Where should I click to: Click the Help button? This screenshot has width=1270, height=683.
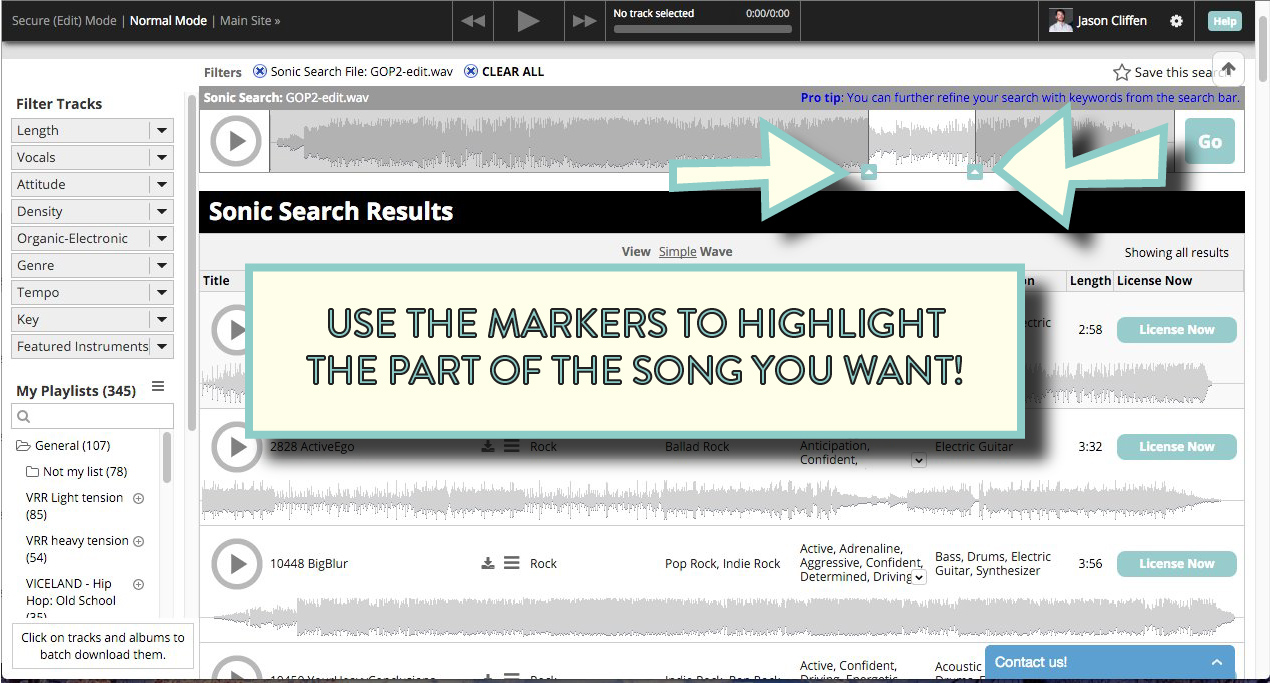click(x=1224, y=21)
